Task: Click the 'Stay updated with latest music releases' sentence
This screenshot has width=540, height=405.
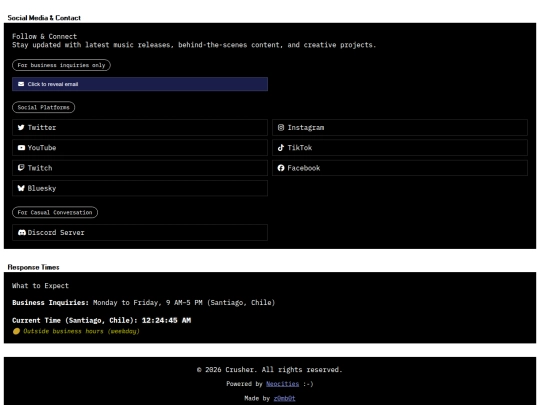Action: [x=194, y=45]
